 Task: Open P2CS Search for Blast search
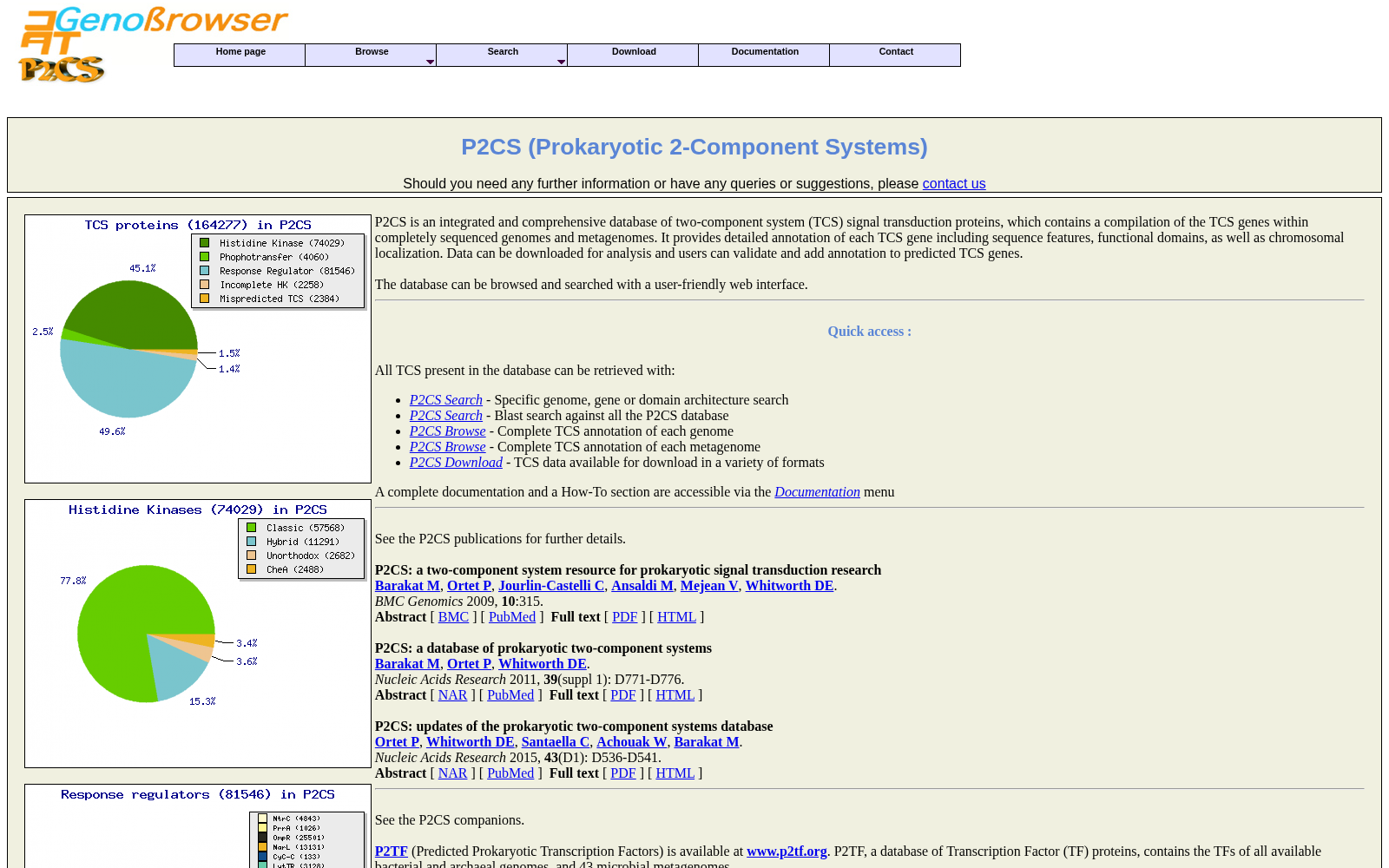click(x=446, y=416)
